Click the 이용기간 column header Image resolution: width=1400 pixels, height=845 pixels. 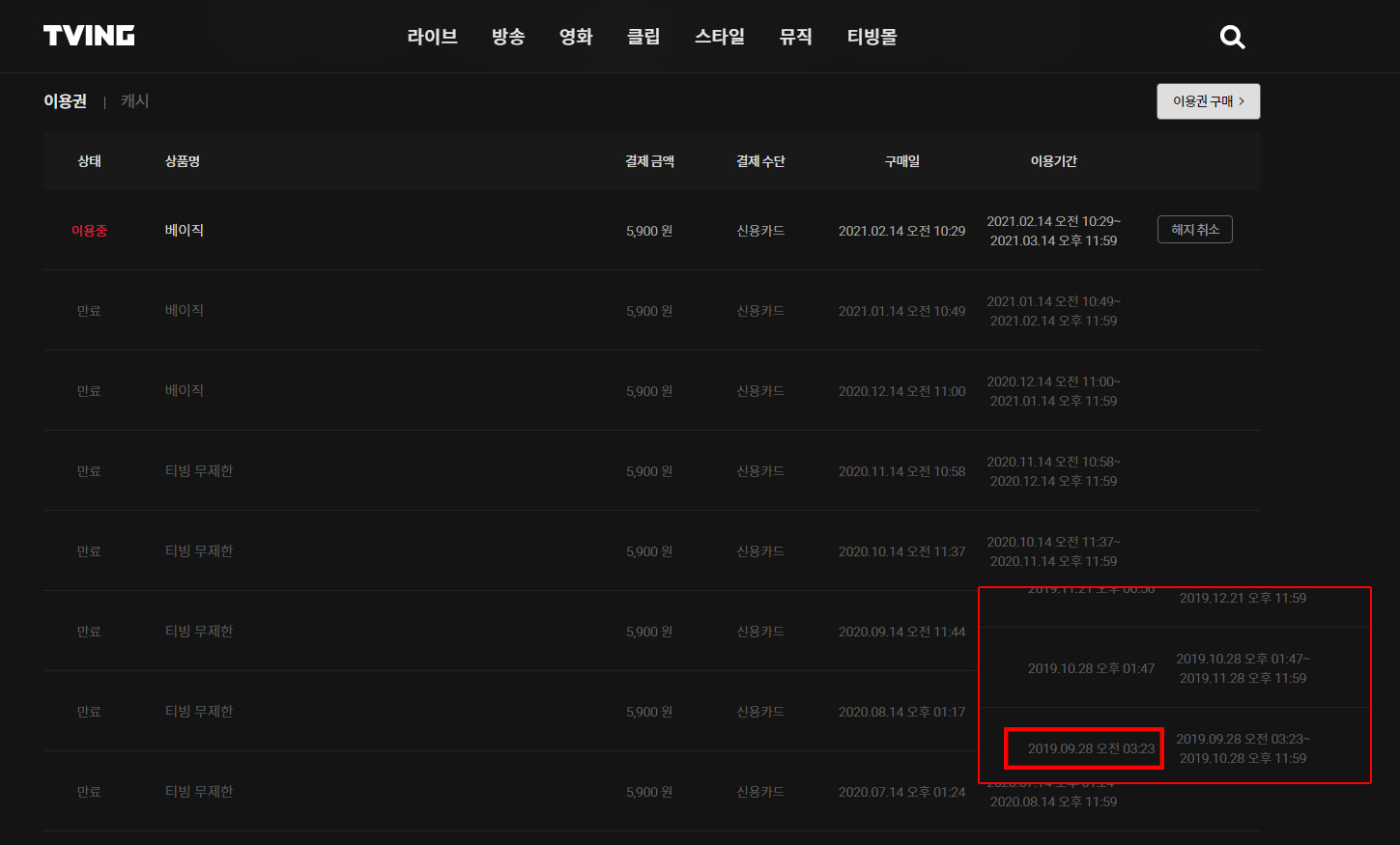(1054, 161)
